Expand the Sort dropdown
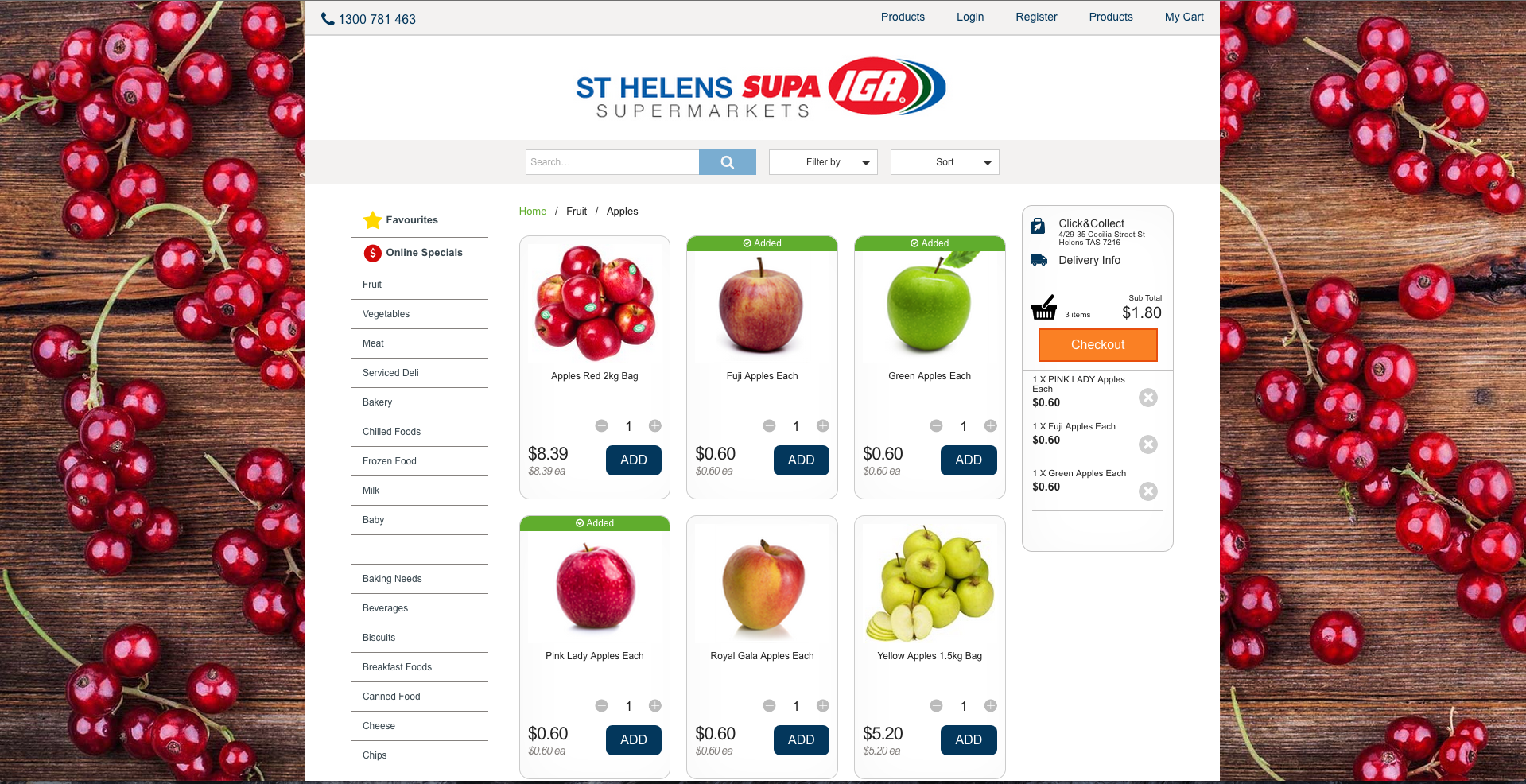The image size is (1526, 784). click(945, 162)
